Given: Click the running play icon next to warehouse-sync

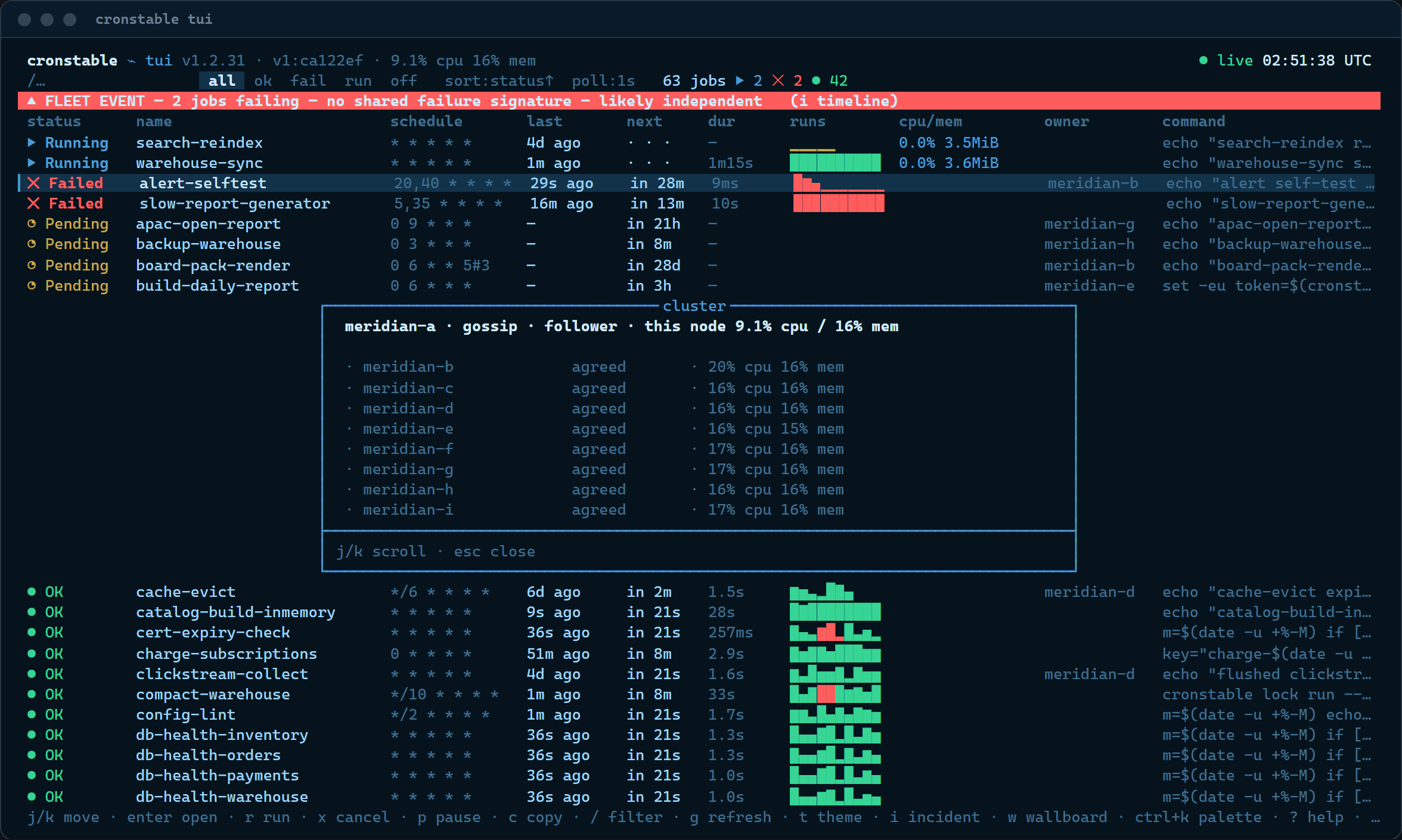Looking at the screenshot, I should click(x=32, y=163).
